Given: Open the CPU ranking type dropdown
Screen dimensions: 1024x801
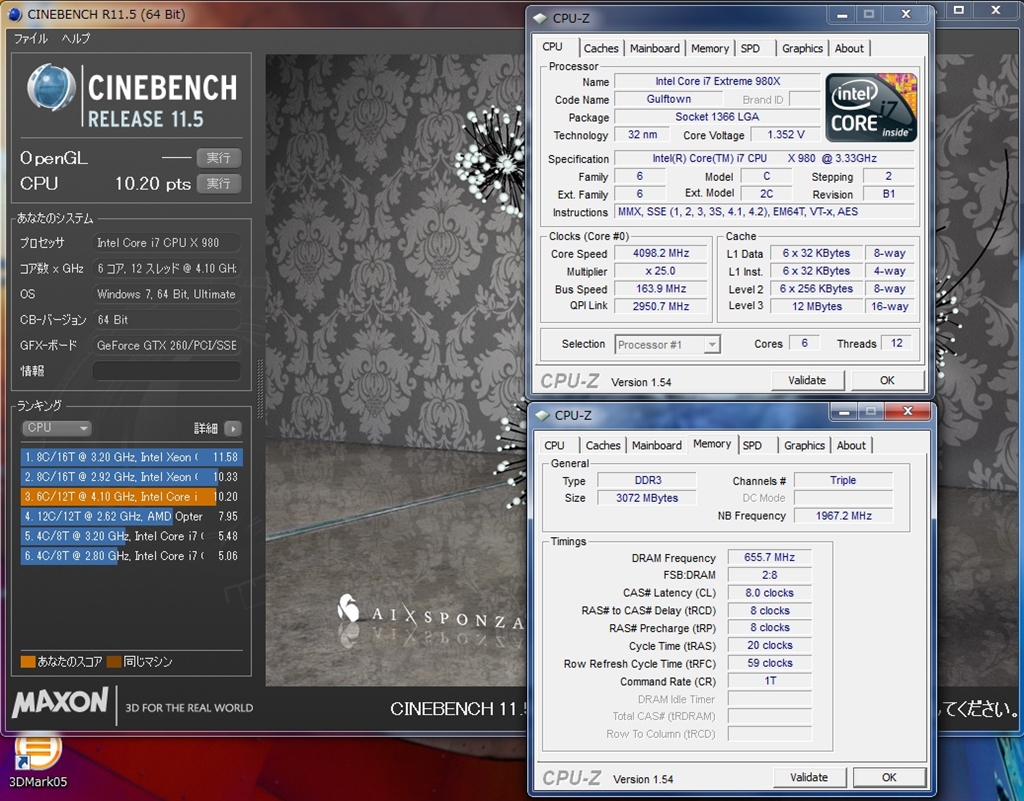Looking at the screenshot, I should pyautogui.click(x=57, y=428).
